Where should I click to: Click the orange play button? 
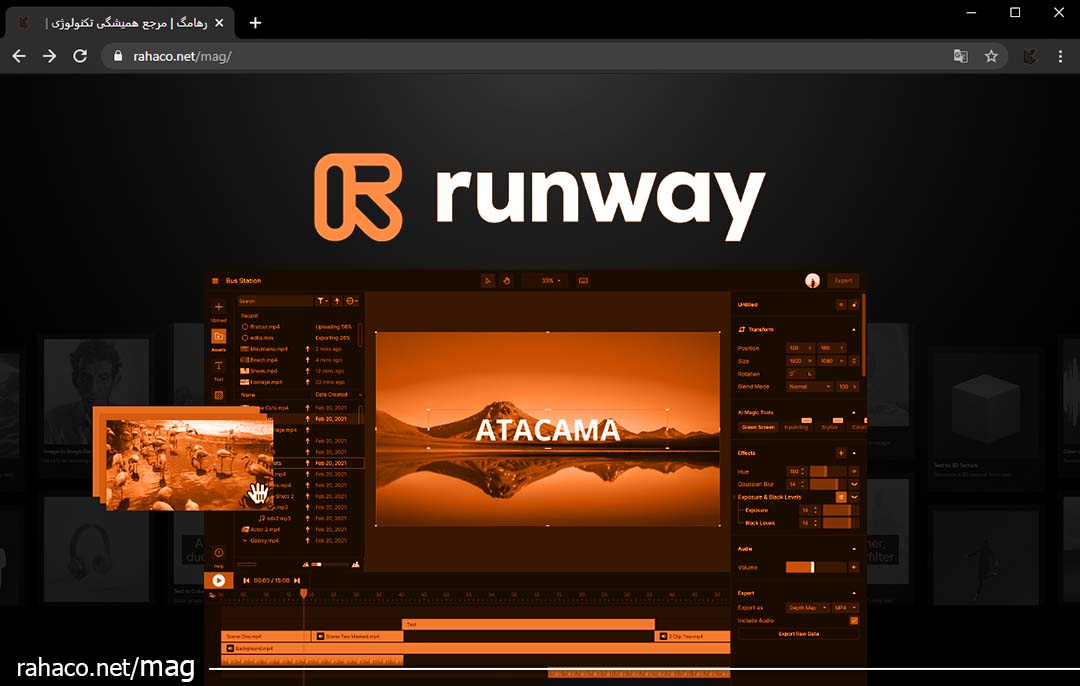coord(218,581)
